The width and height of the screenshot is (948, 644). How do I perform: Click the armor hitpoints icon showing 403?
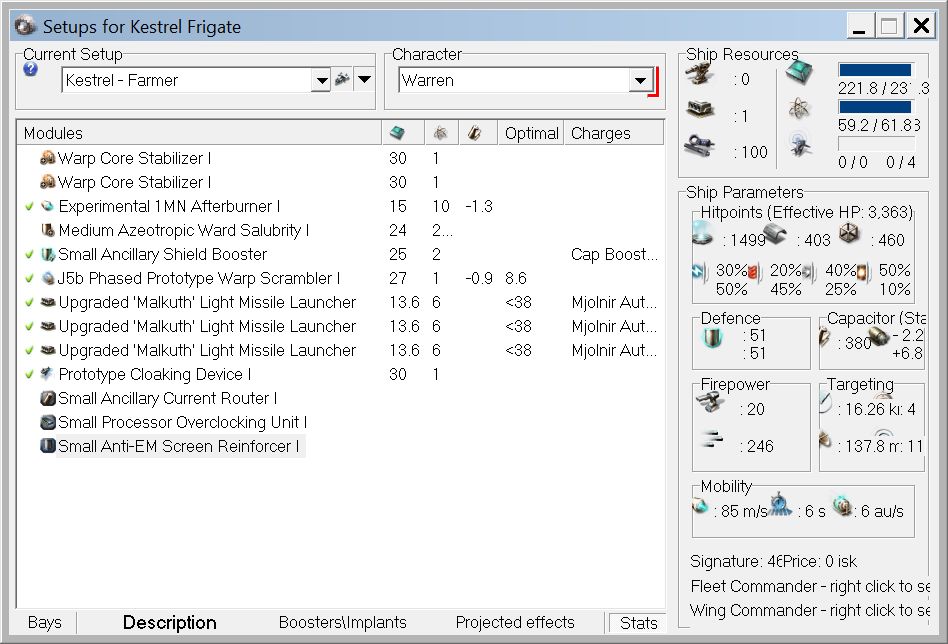[x=774, y=233]
